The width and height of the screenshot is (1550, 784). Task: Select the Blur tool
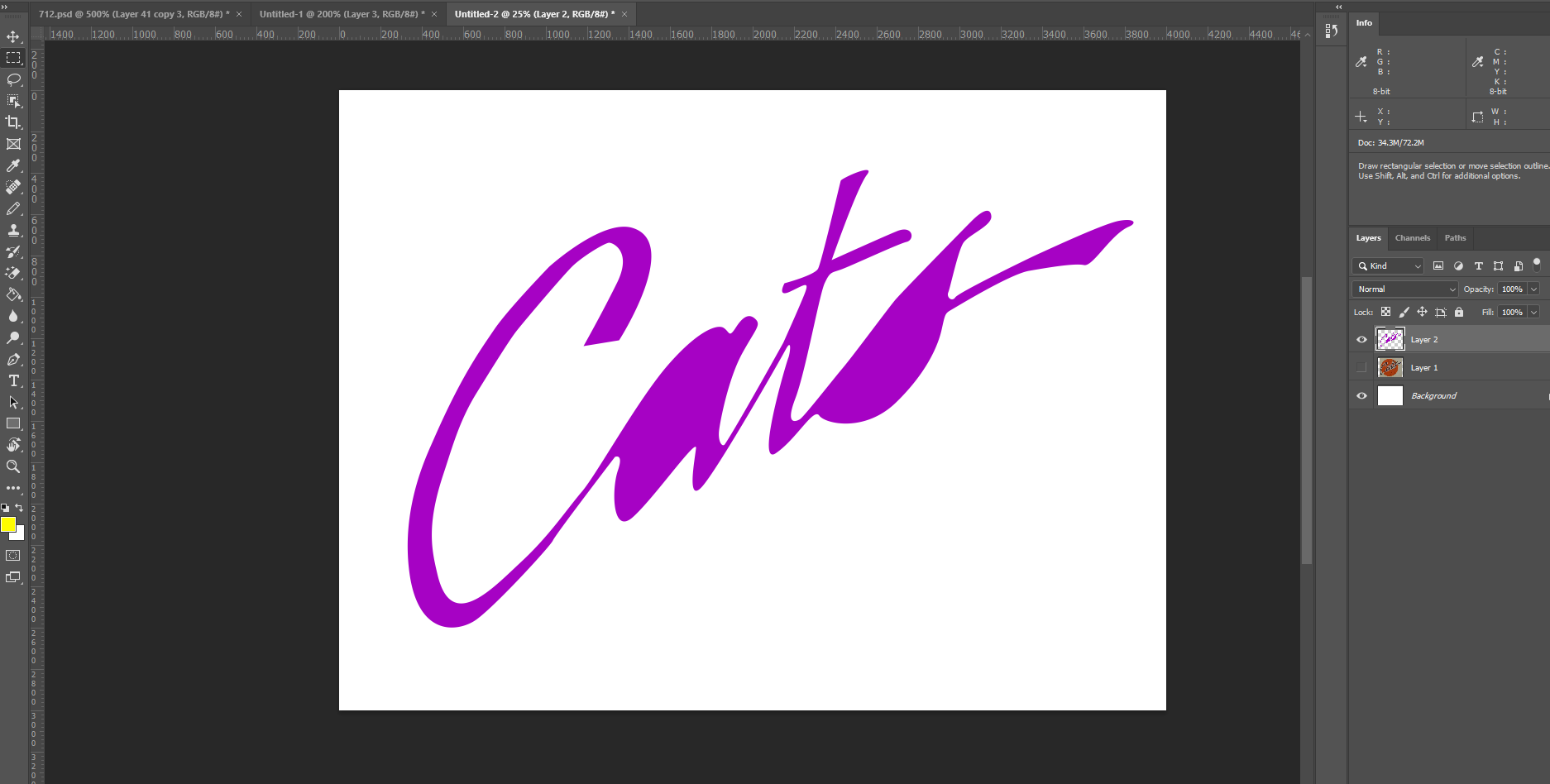coord(13,316)
